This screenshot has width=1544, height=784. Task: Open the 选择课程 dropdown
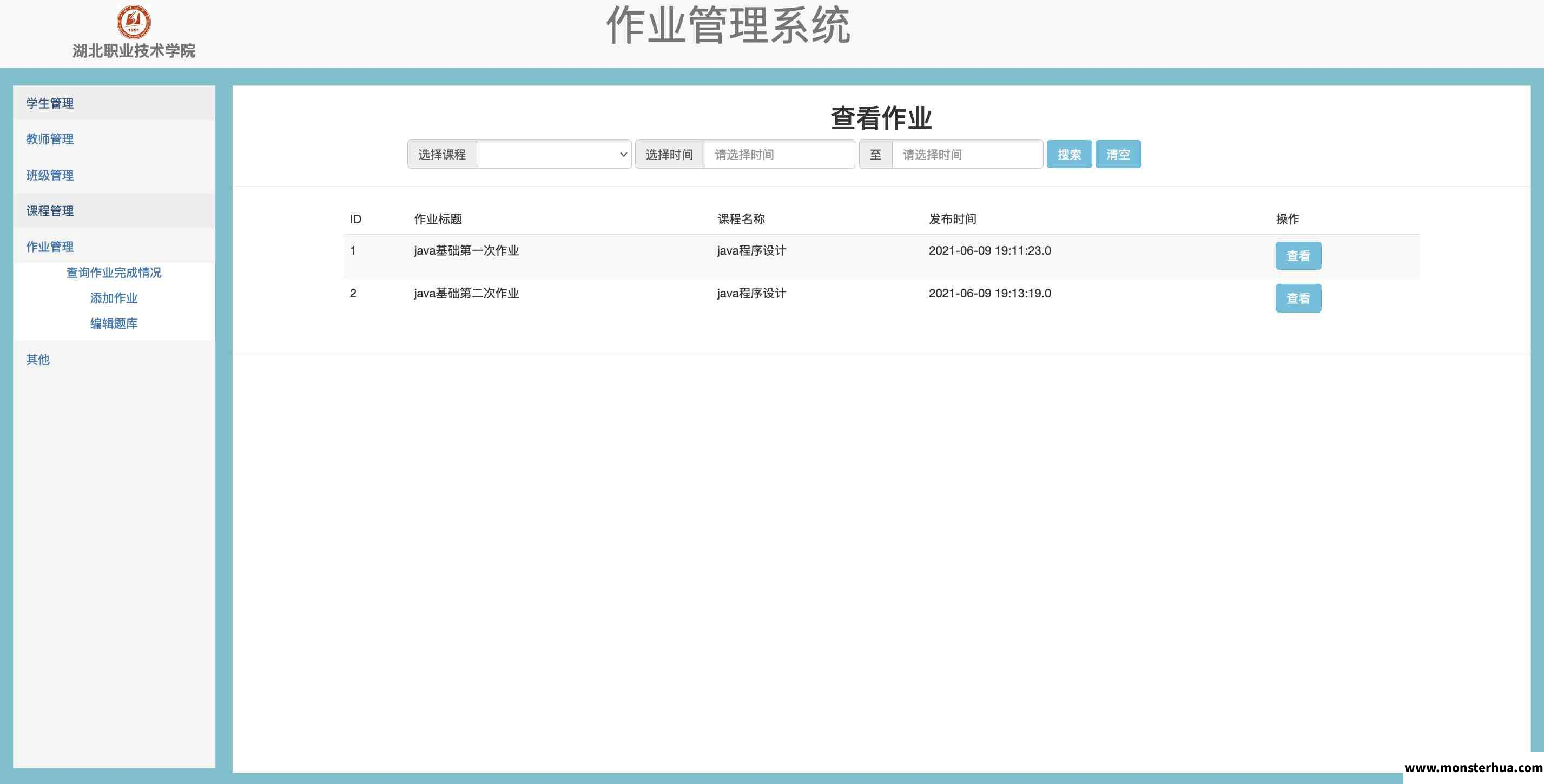(x=554, y=155)
